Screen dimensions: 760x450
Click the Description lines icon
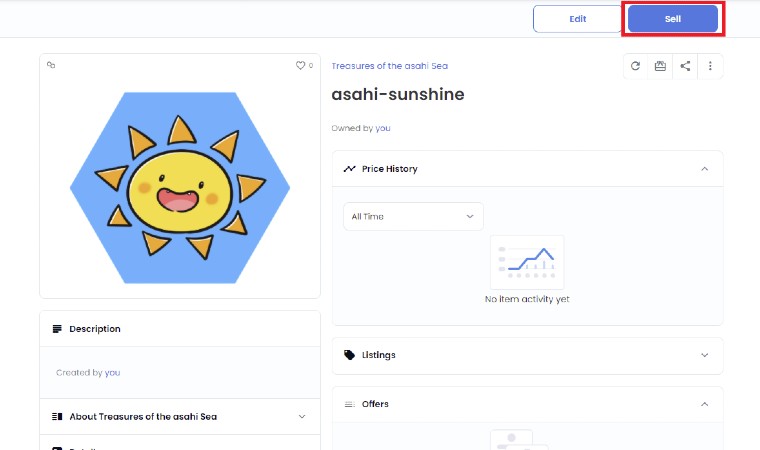[x=57, y=329]
